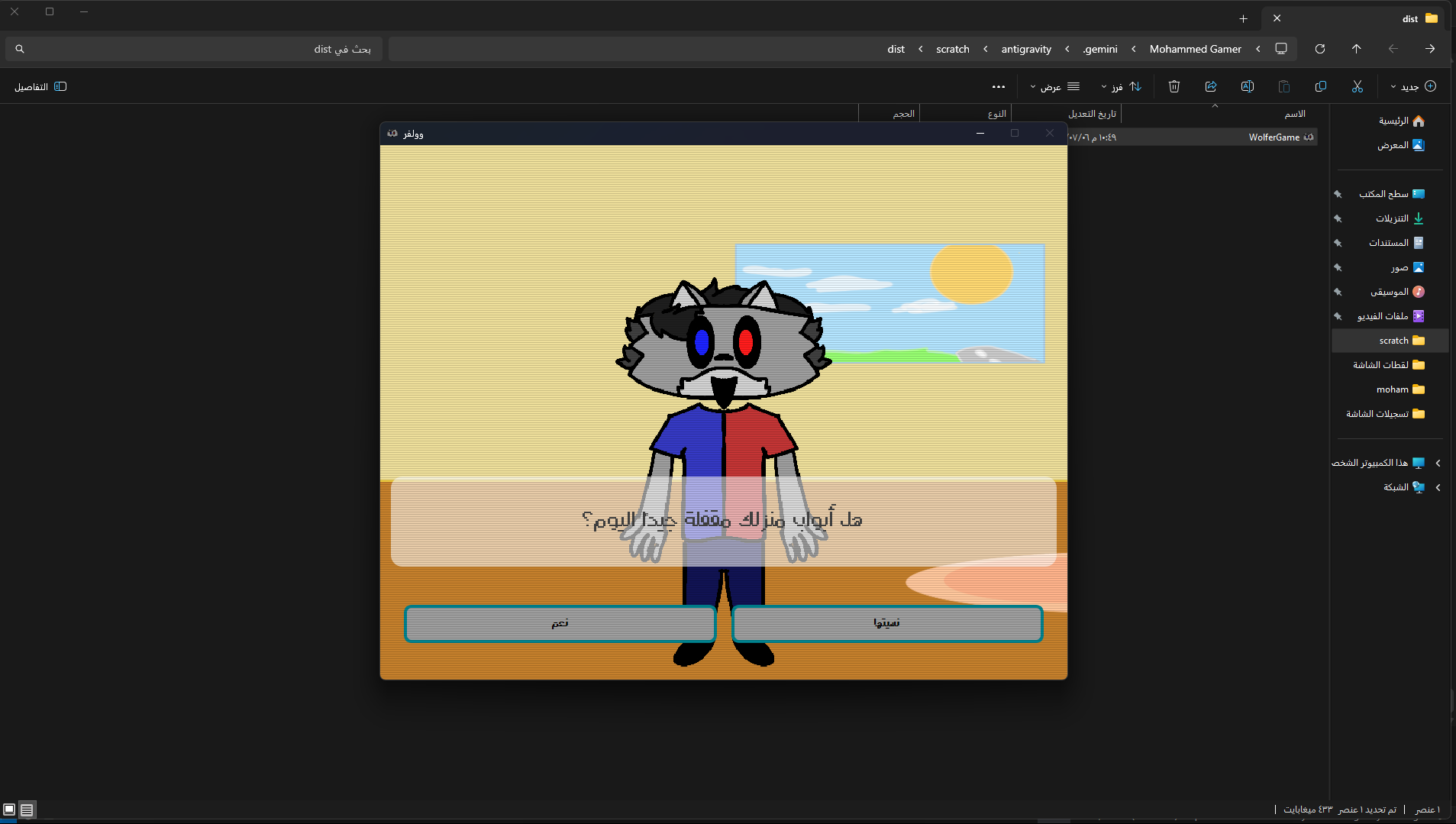Go up one folder with the Up arrow
Viewport: 1456px width, 824px height.
coord(1357,49)
